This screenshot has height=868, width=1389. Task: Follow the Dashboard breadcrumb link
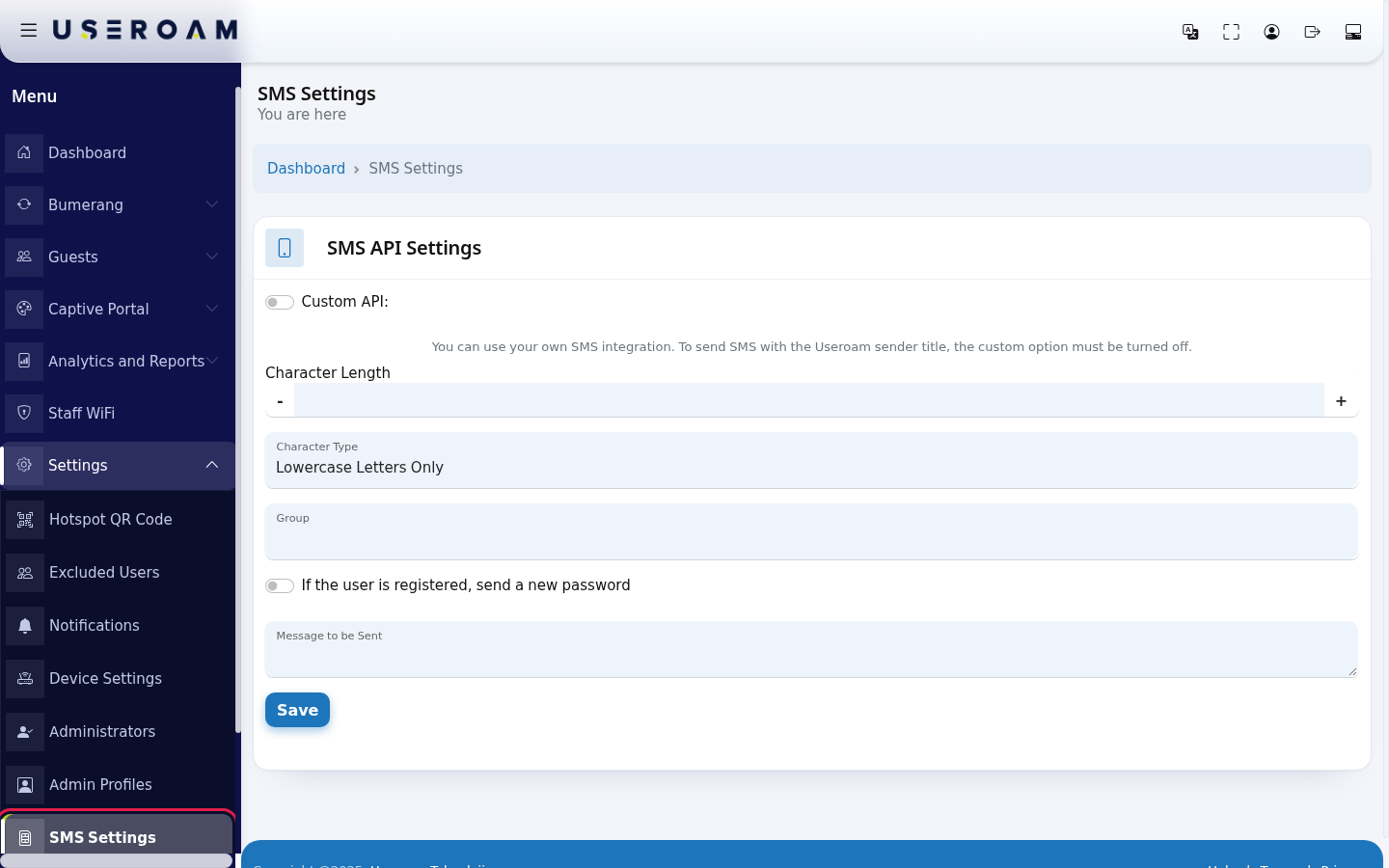tap(306, 168)
